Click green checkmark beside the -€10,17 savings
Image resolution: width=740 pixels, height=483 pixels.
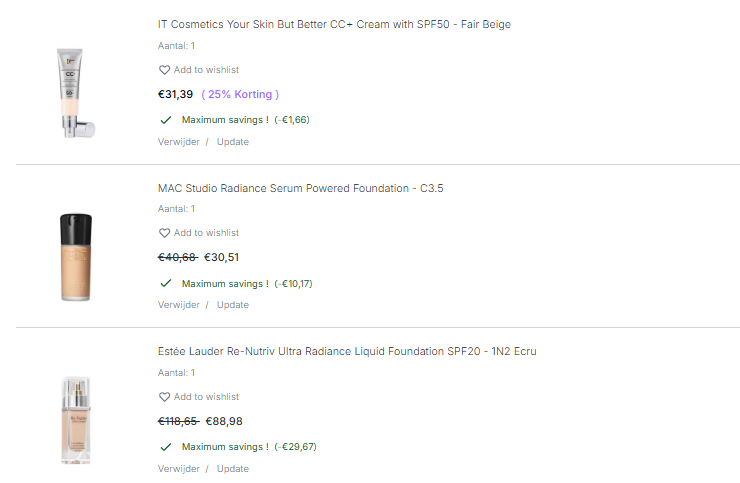(x=166, y=283)
